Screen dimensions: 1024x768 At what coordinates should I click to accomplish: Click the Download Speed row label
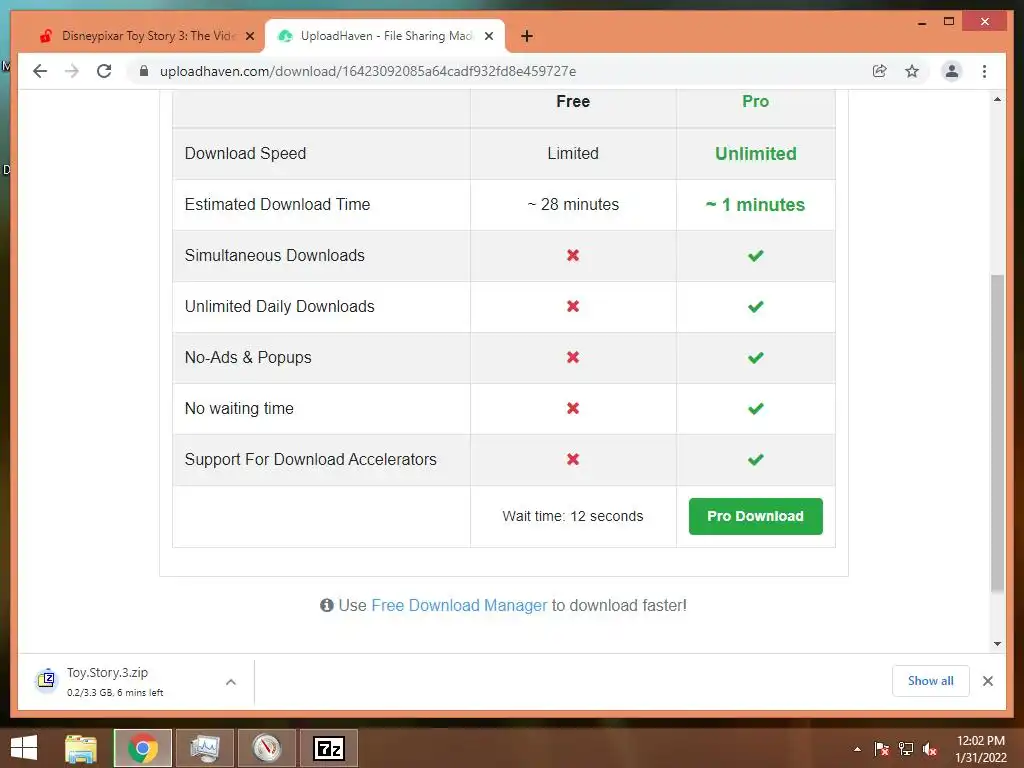click(246, 153)
